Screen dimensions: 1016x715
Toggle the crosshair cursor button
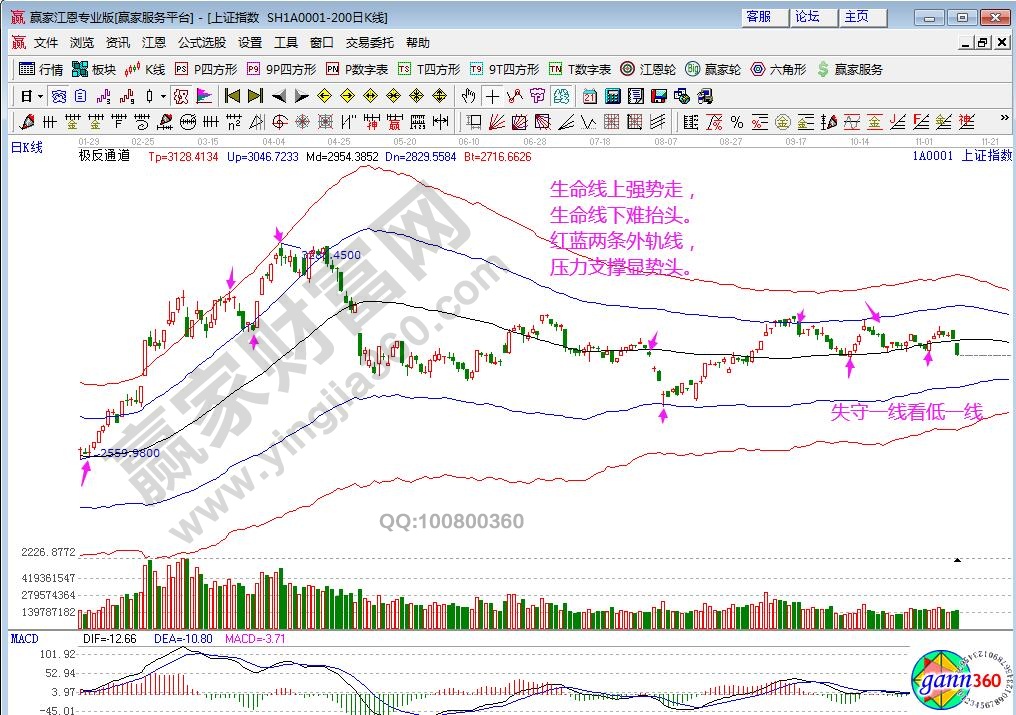pyautogui.click(x=492, y=96)
